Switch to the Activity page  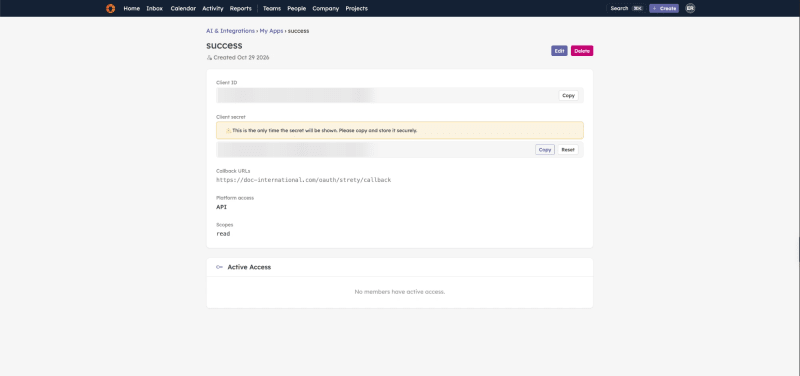coord(213,8)
